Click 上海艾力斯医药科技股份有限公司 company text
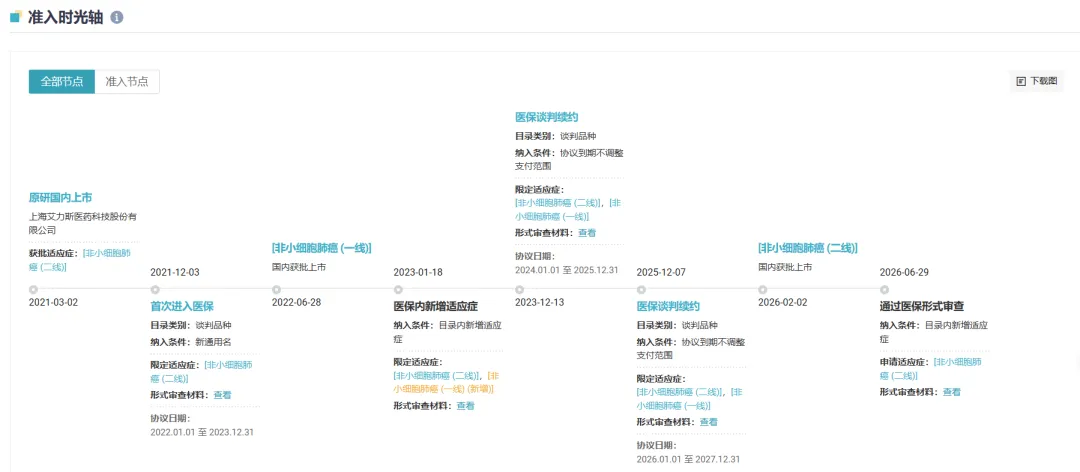Viewport: 1080px width, 472px height. 83,223
